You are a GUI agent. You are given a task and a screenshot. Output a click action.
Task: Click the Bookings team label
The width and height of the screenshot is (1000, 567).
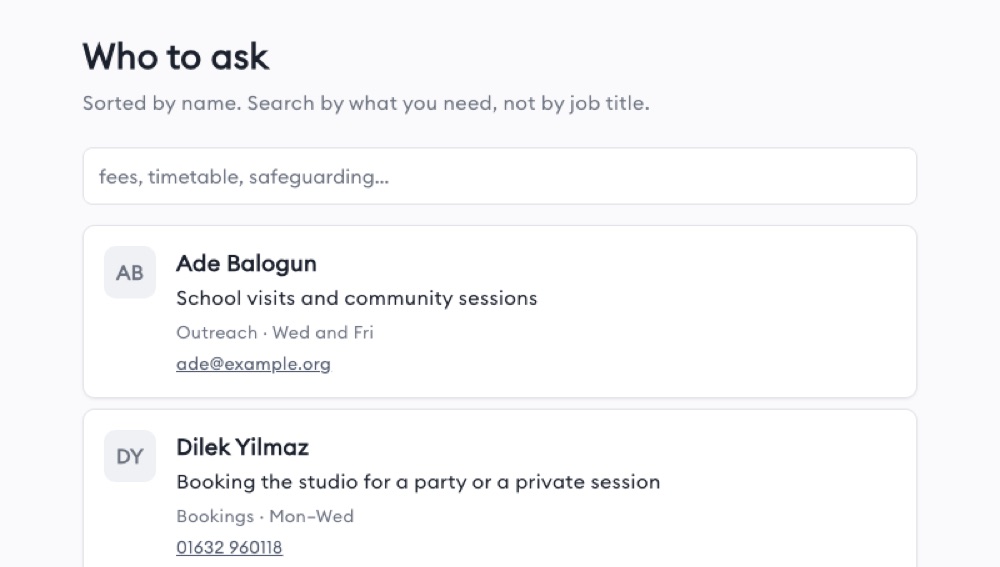click(215, 516)
